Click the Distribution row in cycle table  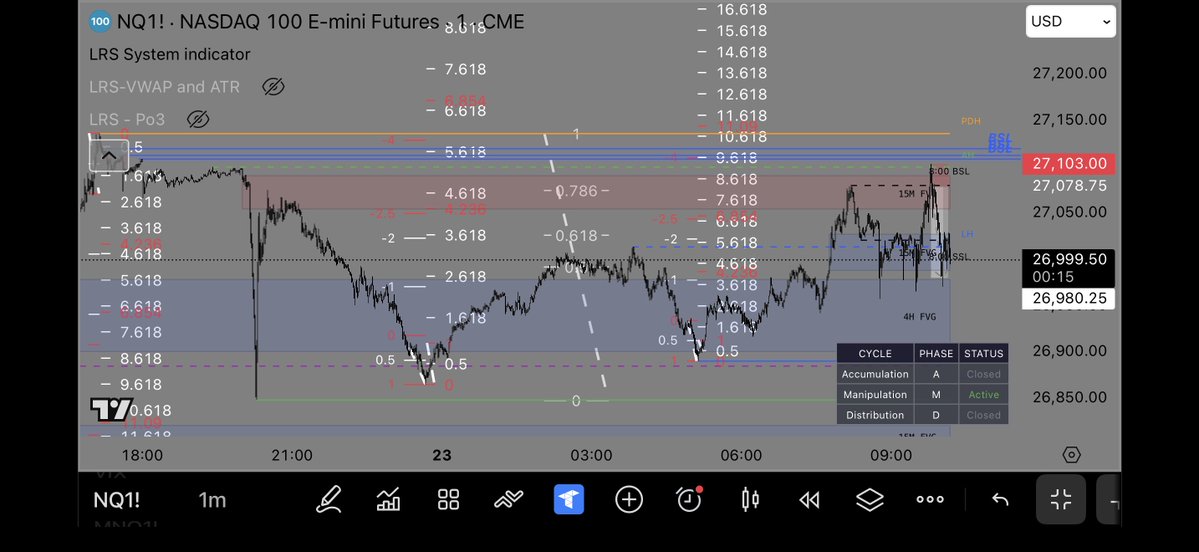(x=922, y=415)
